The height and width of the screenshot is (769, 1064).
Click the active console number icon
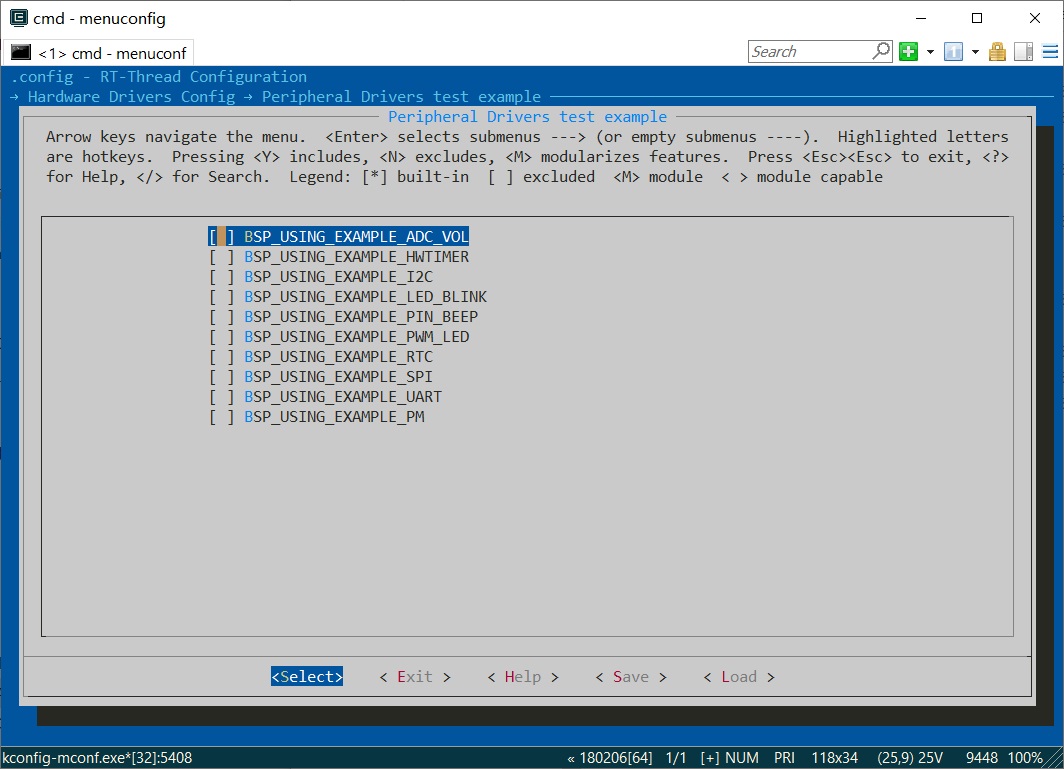[953, 52]
